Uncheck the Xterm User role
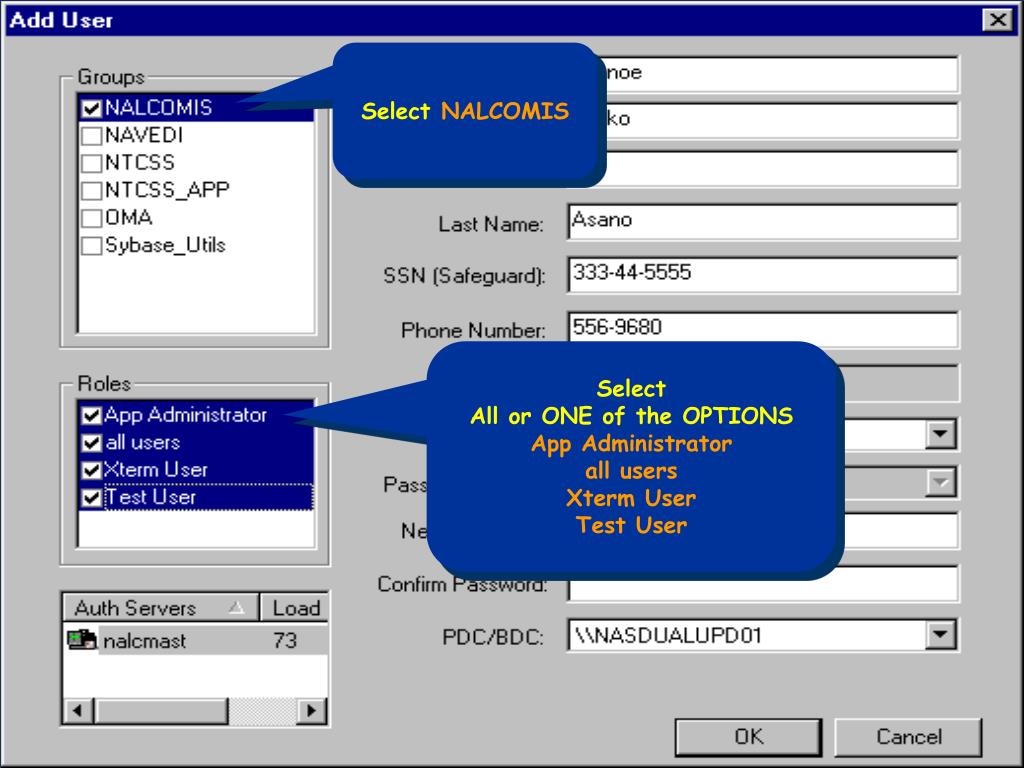 tap(91, 470)
